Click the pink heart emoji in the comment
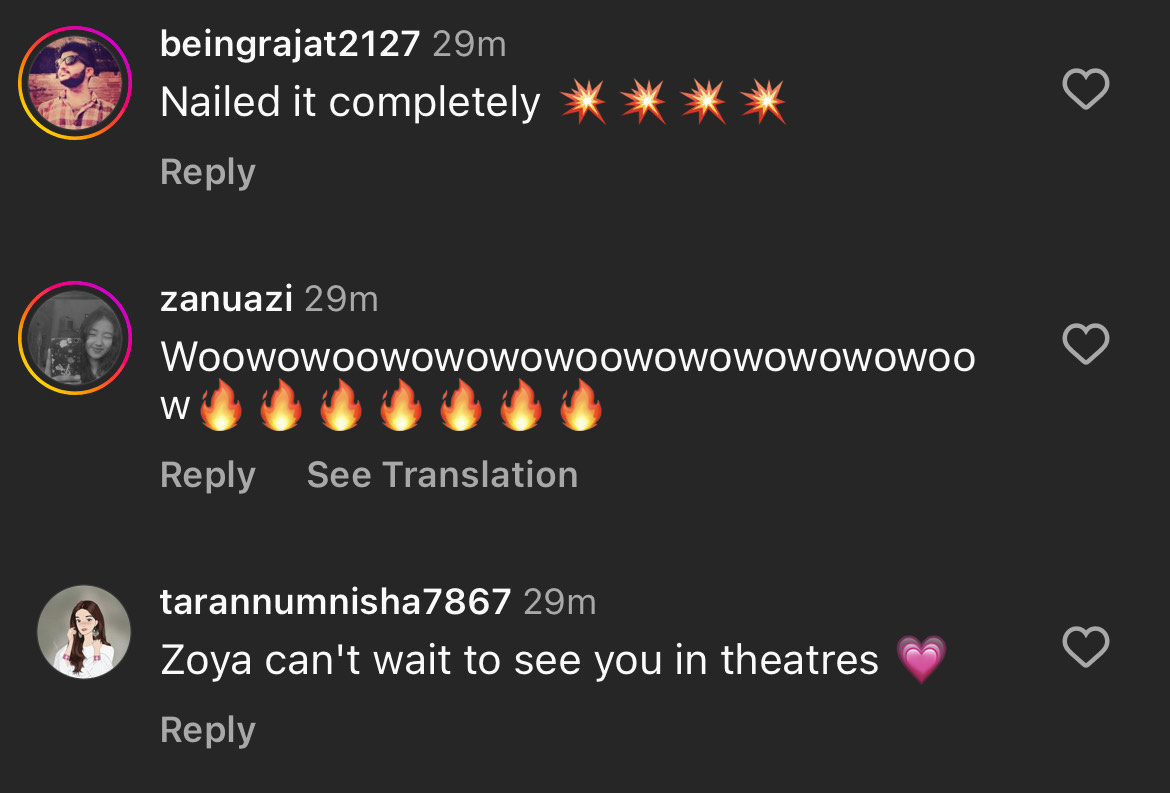1170x793 pixels. pos(921,659)
